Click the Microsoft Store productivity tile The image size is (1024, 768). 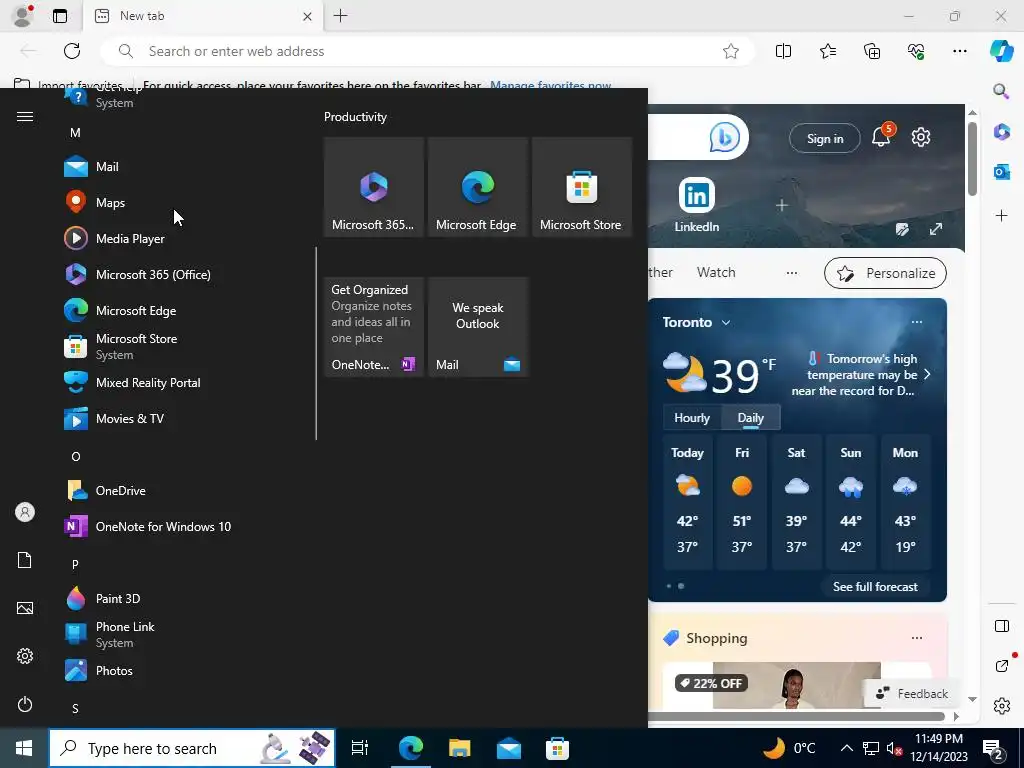(x=581, y=187)
